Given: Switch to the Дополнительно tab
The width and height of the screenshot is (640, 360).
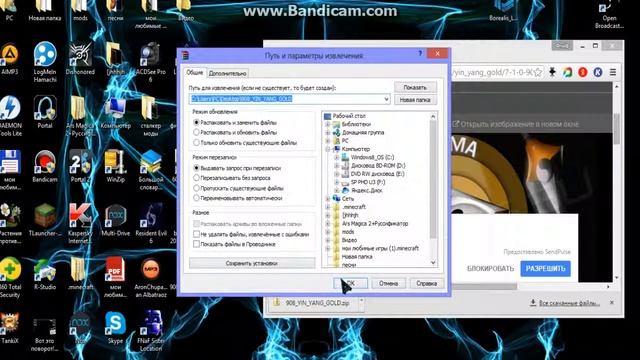Looking at the screenshot, I should click(227, 73).
